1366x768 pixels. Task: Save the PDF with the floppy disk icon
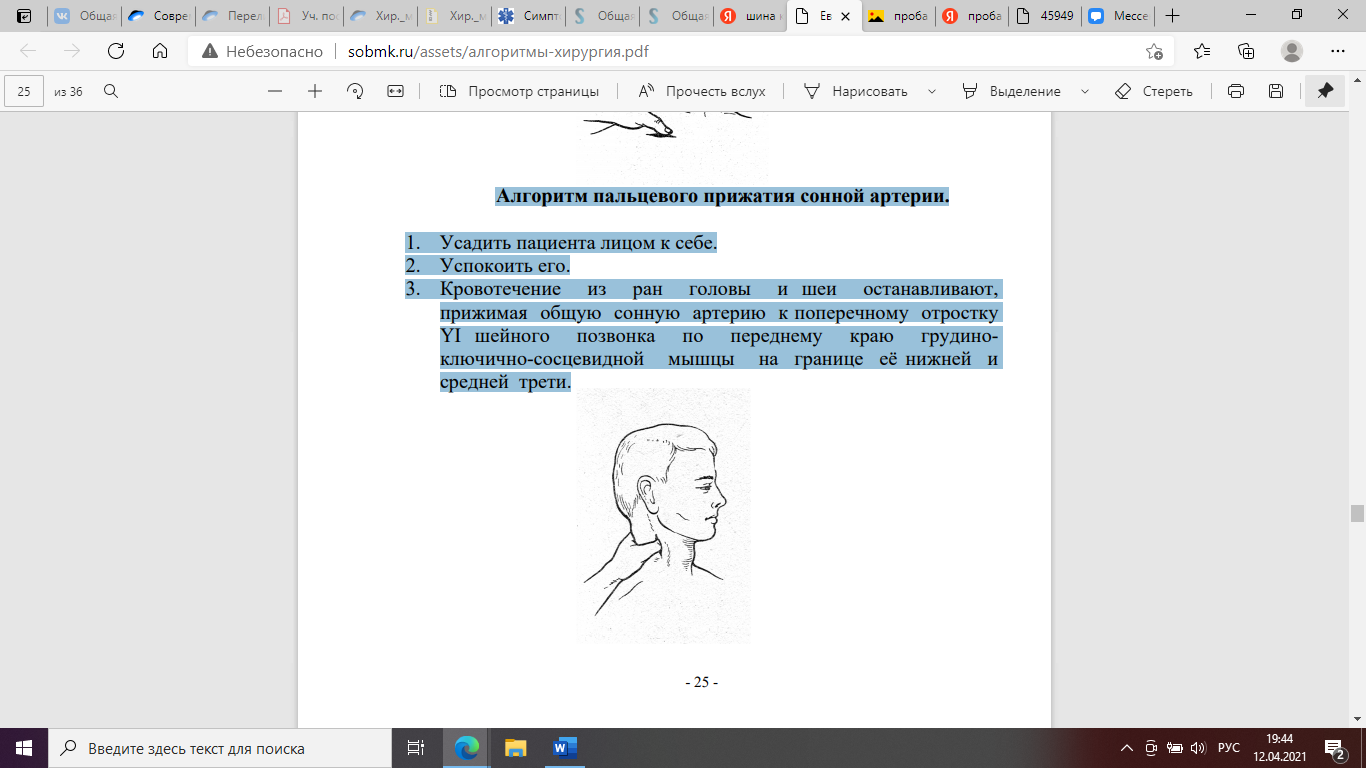coord(1276,91)
